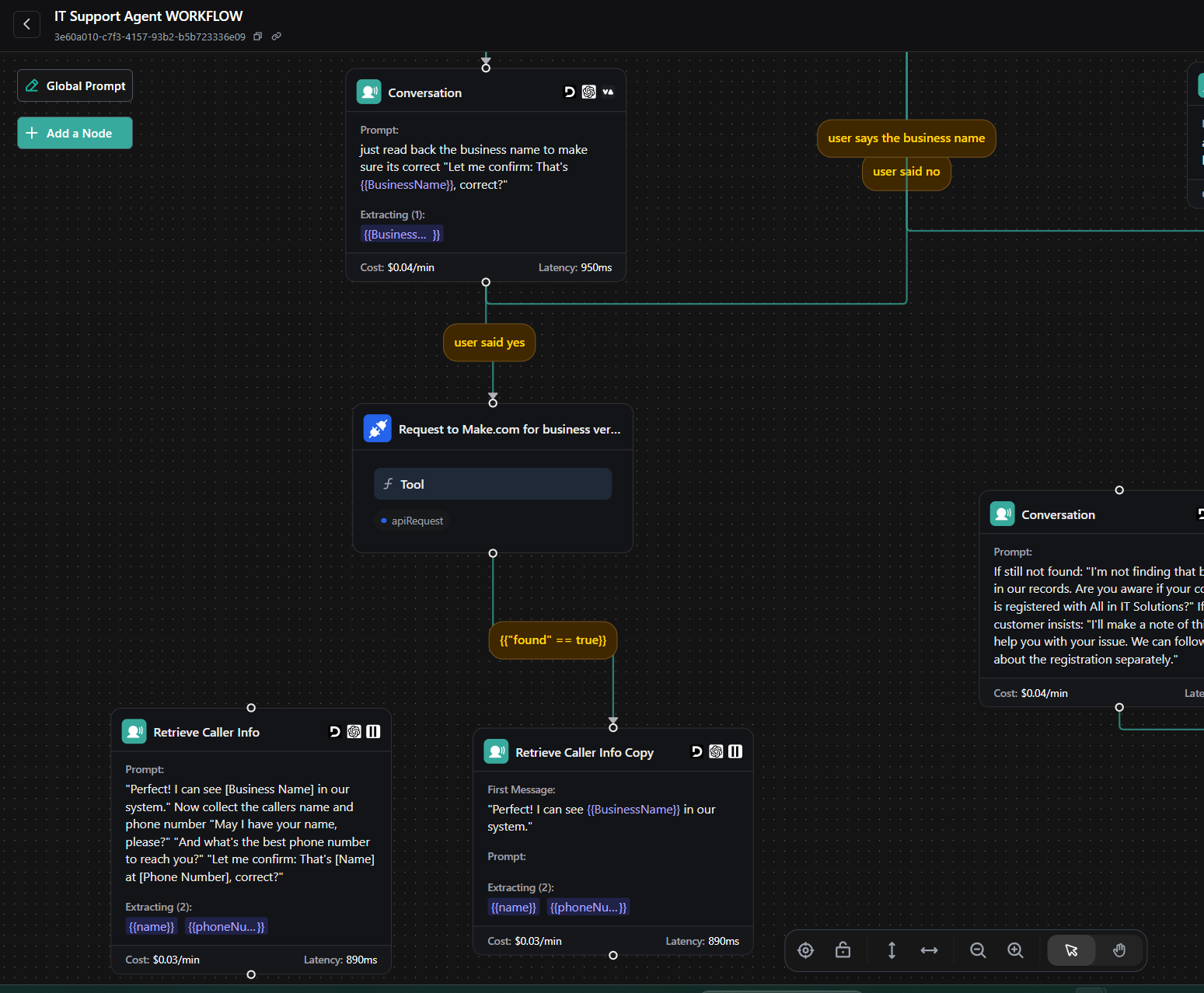Viewport: 1204px width, 993px height.
Task: Zoom out using the canvas magnifier icon
Action: click(978, 950)
